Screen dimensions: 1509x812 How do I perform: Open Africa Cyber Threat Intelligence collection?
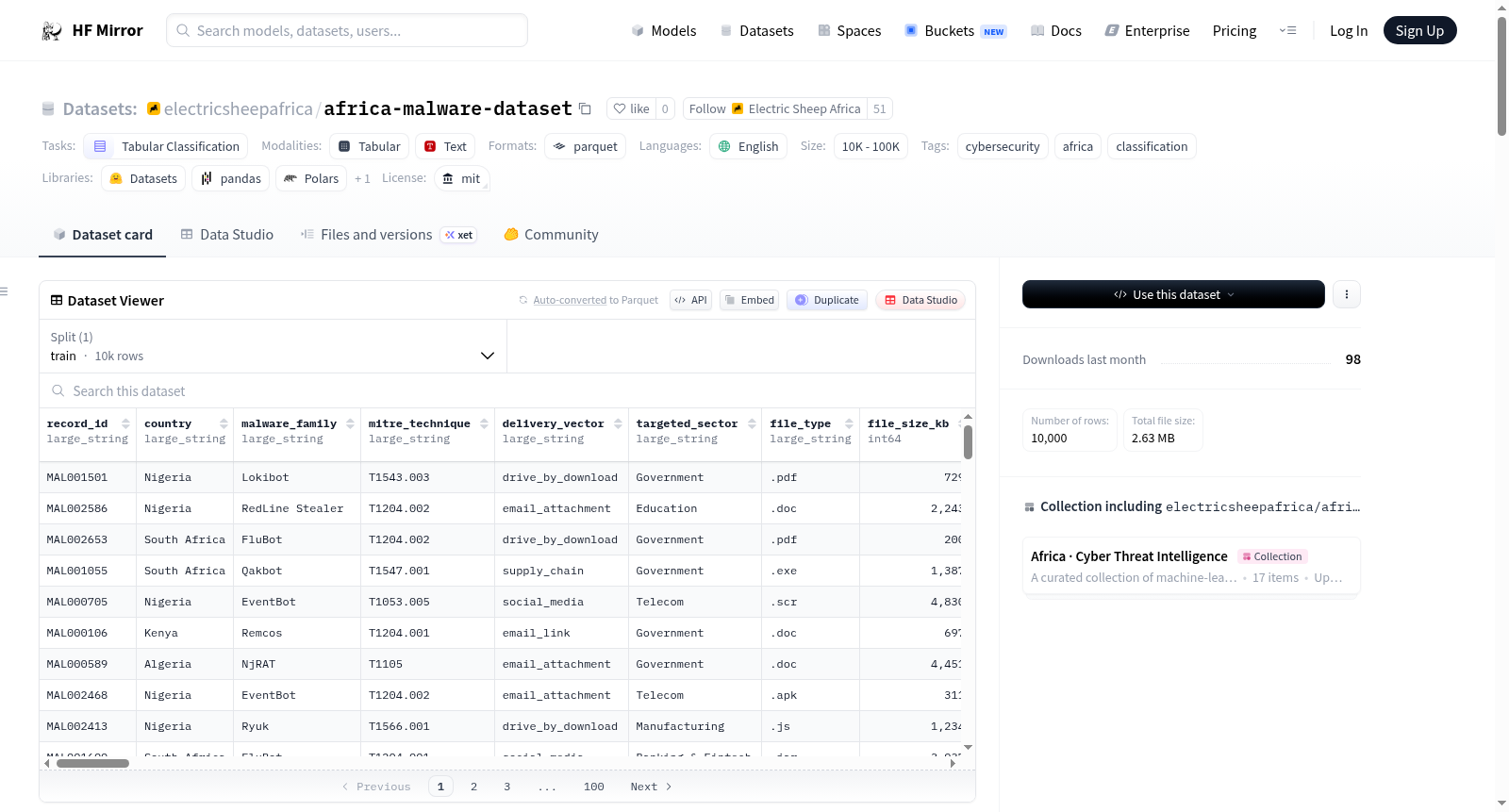tap(1191, 566)
